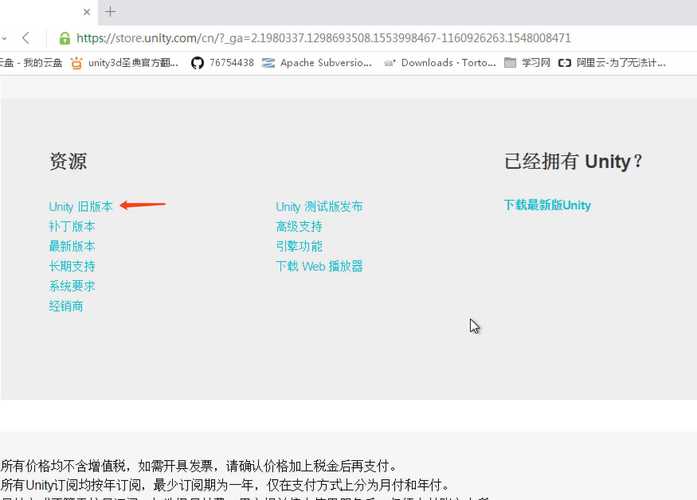Open a new browser tab
697x500 pixels.
pos(110,12)
